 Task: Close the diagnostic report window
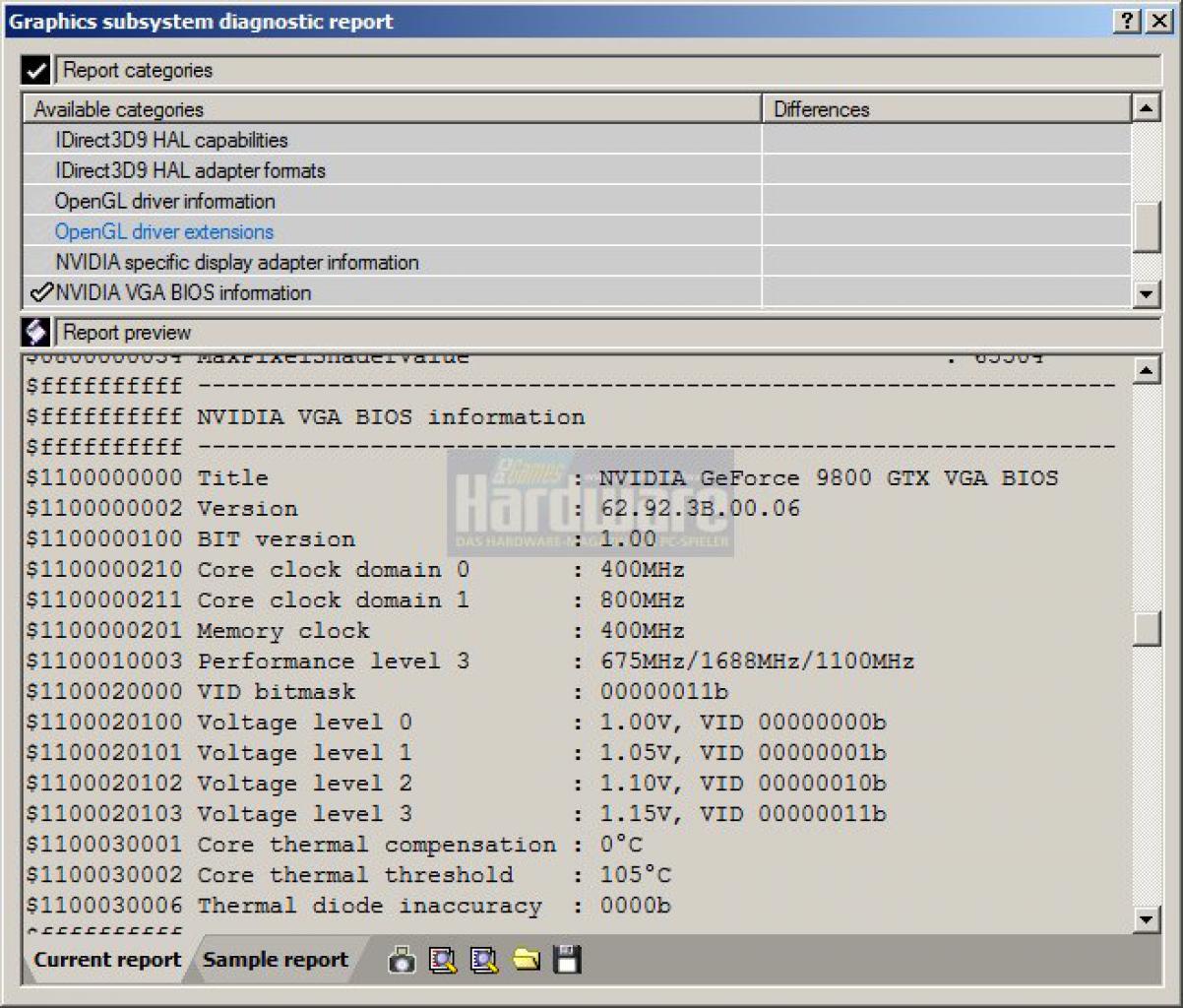click(1158, 21)
